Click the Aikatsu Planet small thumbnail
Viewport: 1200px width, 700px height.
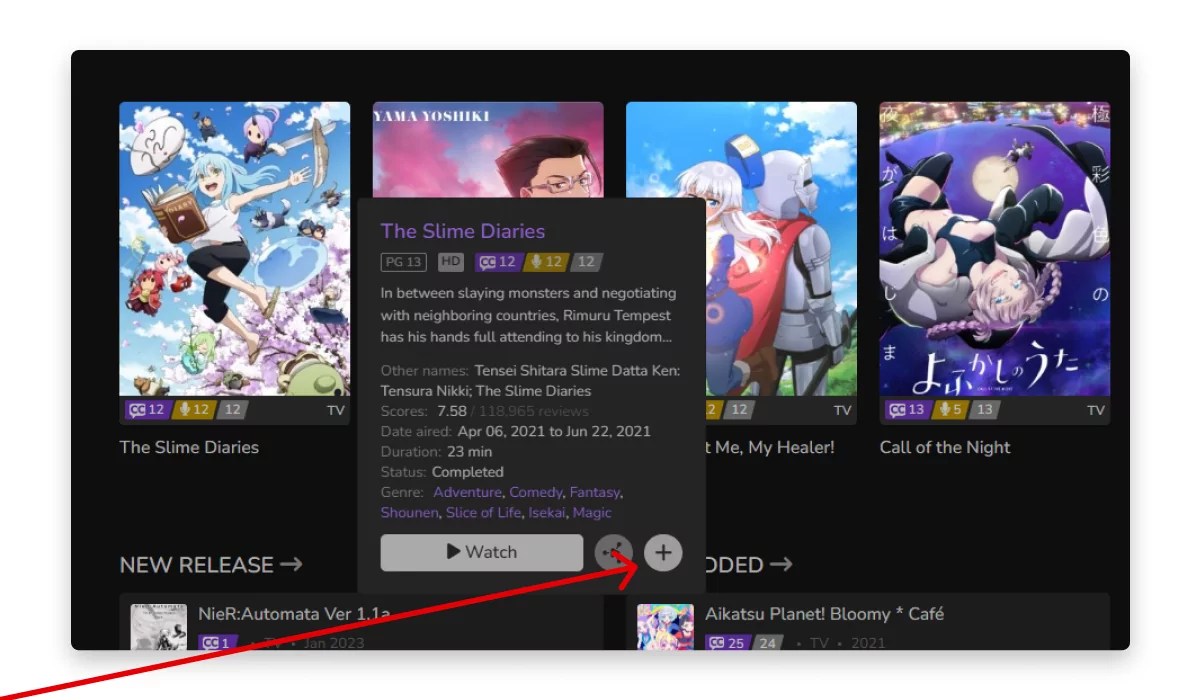point(665,627)
